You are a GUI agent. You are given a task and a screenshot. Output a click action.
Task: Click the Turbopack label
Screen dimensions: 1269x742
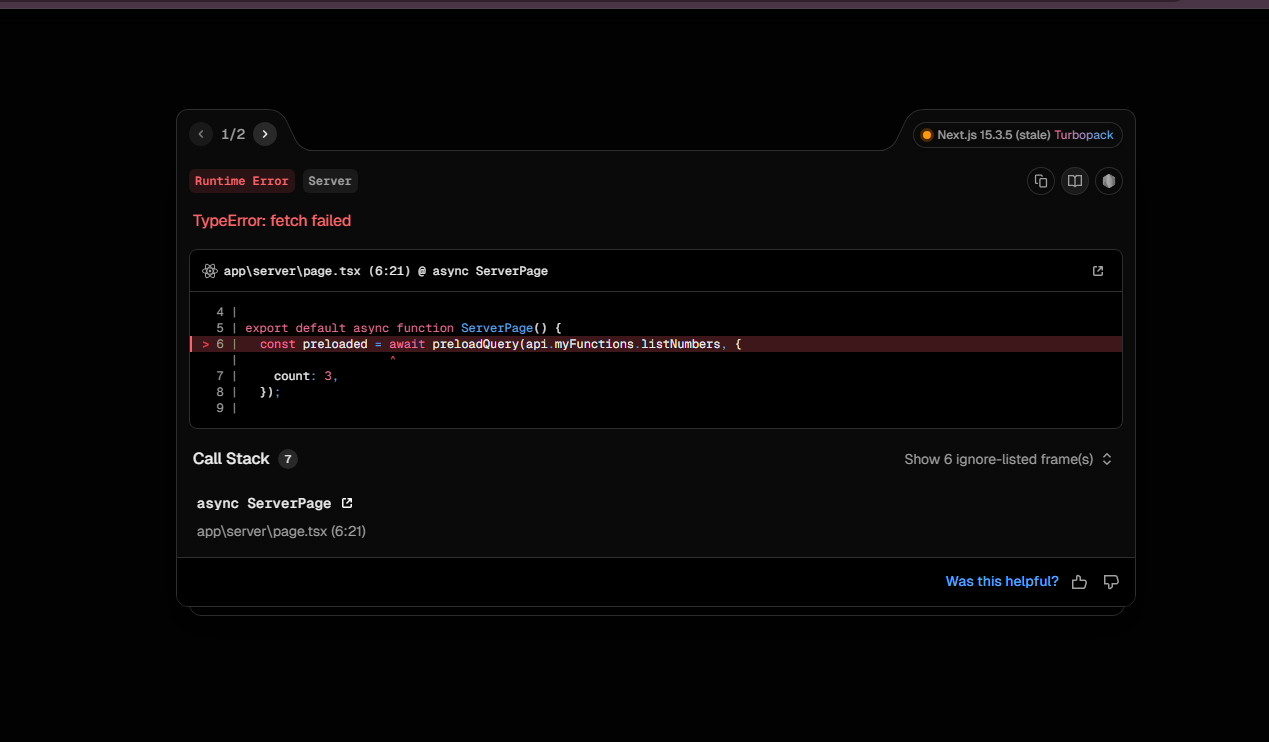pyautogui.click(x=1084, y=135)
